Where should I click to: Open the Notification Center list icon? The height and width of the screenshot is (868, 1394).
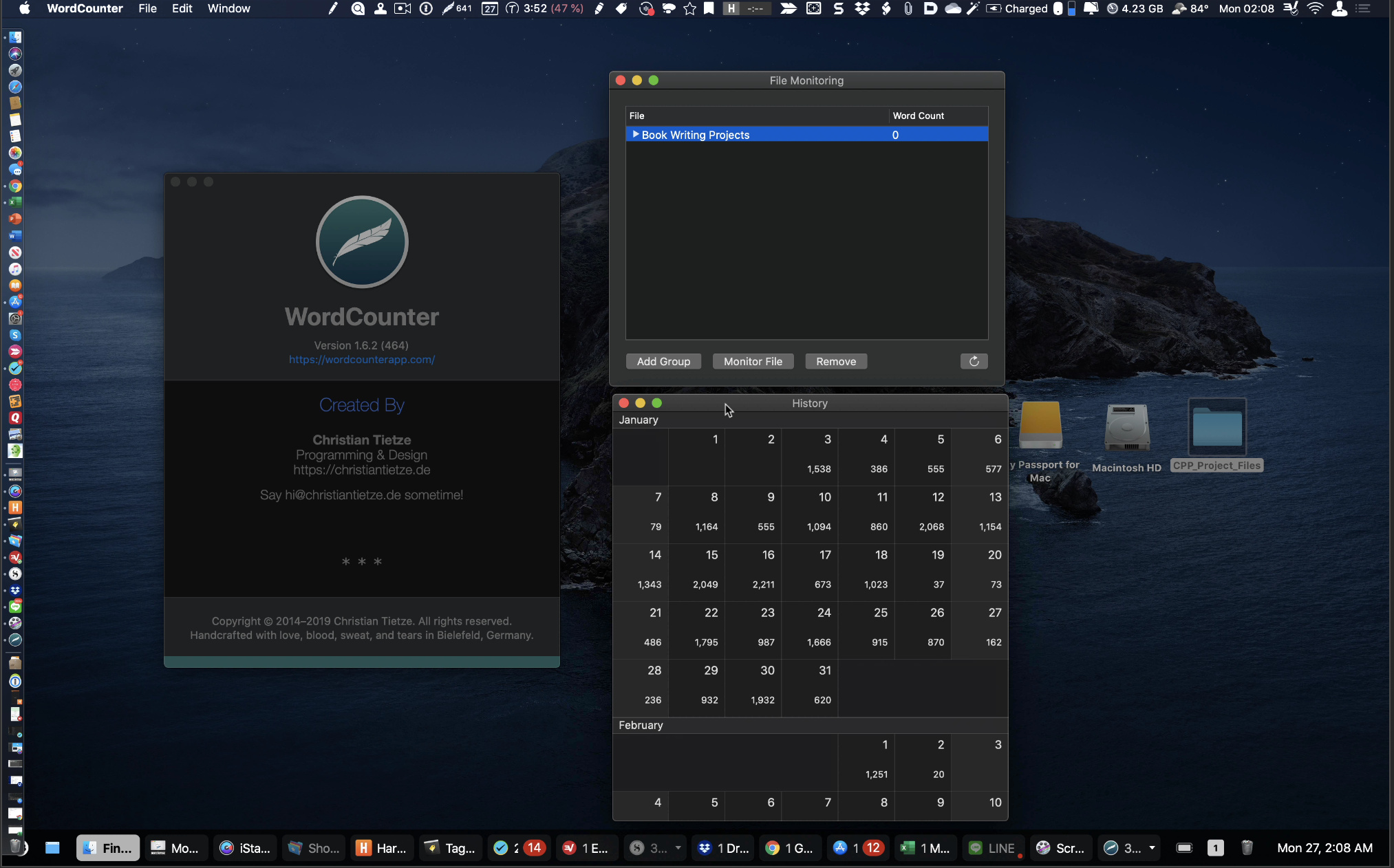pos(1362,8)
